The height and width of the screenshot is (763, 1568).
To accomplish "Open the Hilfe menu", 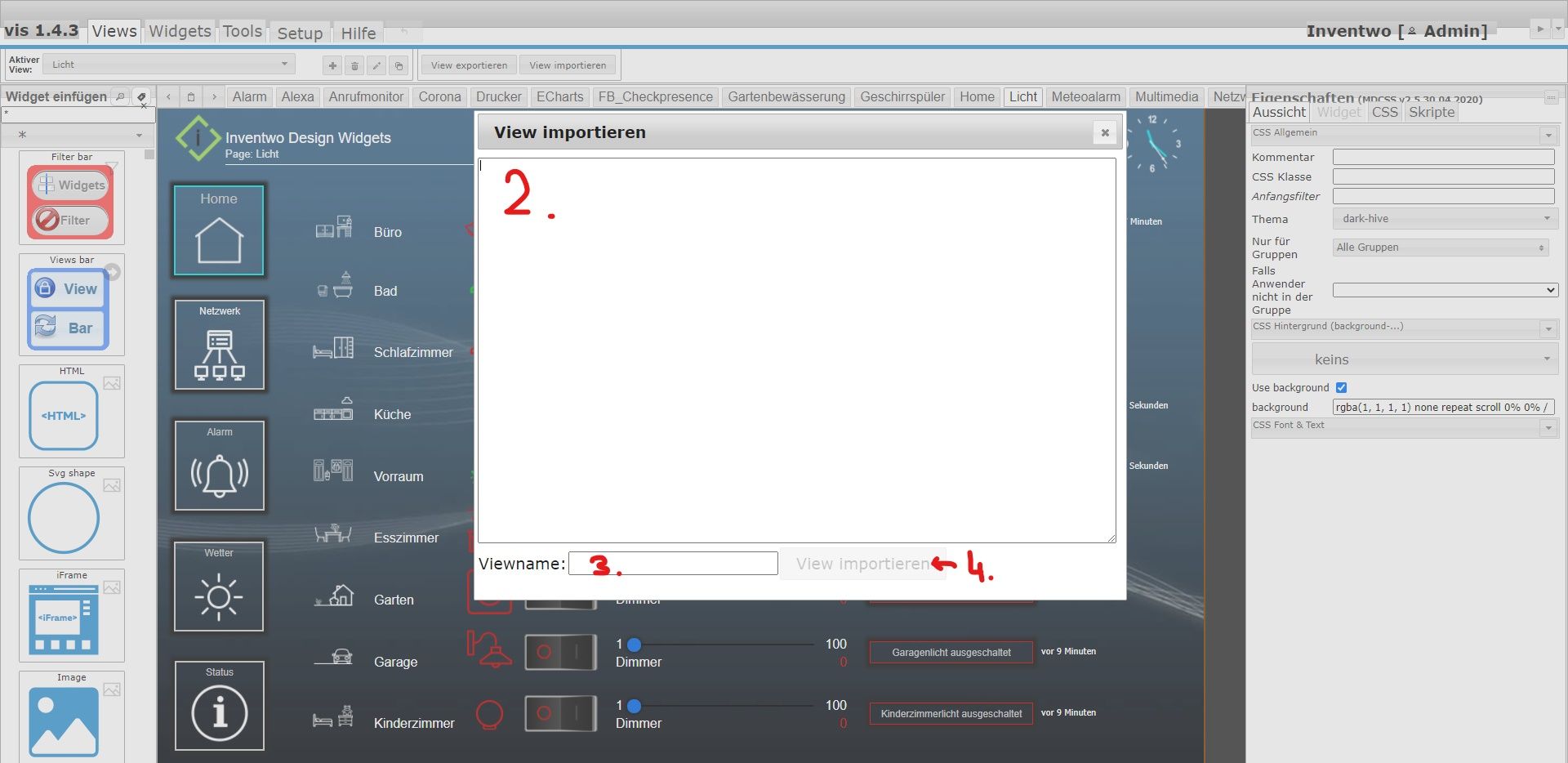I will click(x=359, y=33).
